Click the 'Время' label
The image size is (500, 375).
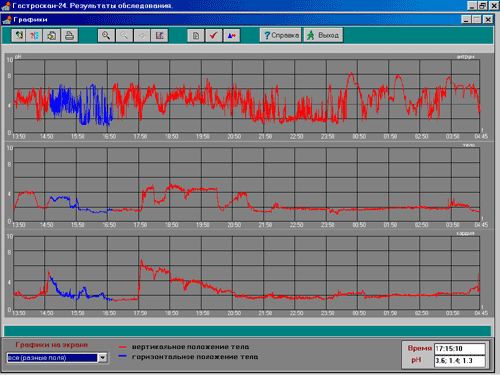click(x=420, y=348)
